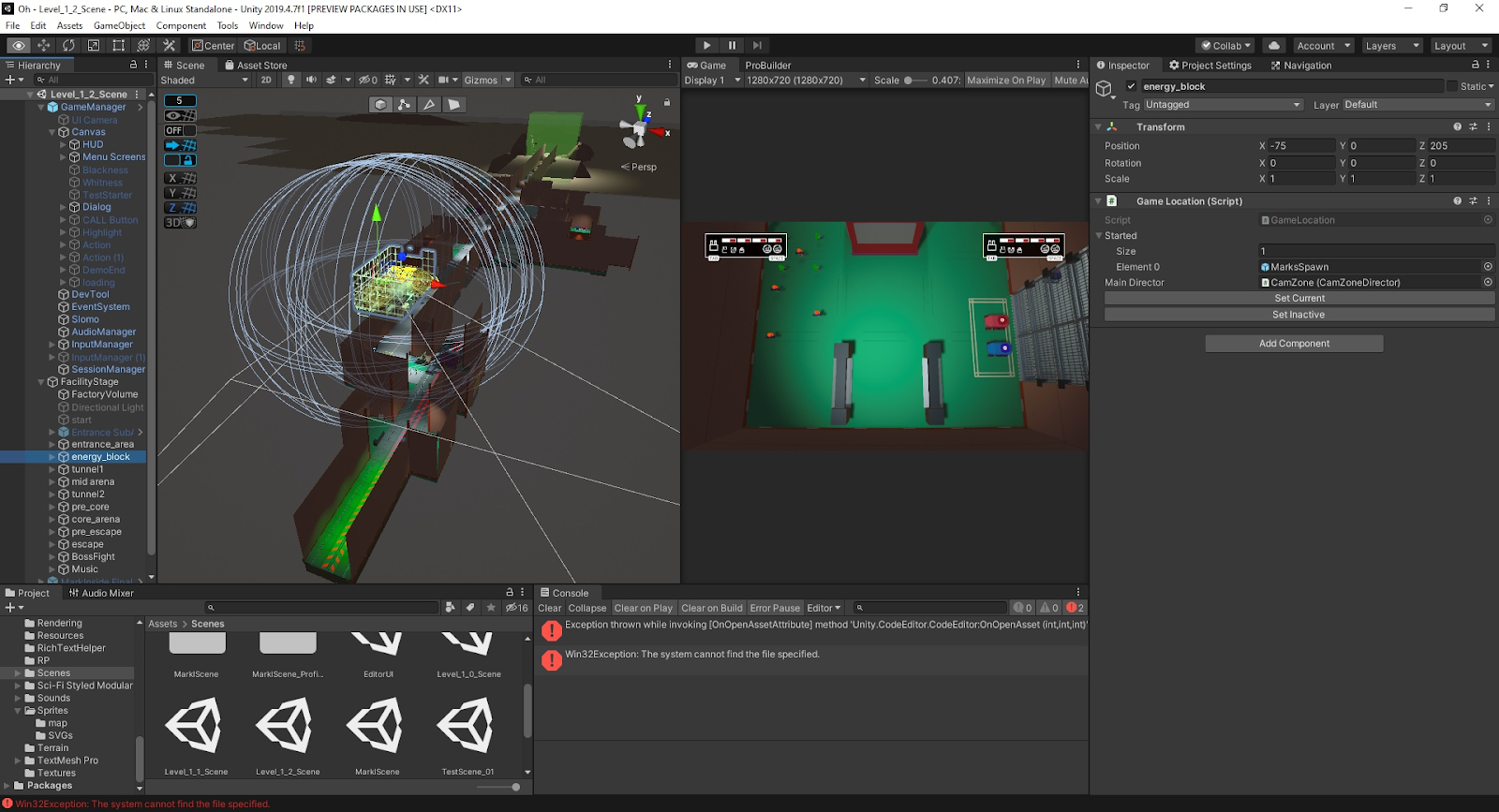Viewport: 1499px width, 812px height.
Task: Open the Shaded draw mode dropdown
Action: point(204,80)
